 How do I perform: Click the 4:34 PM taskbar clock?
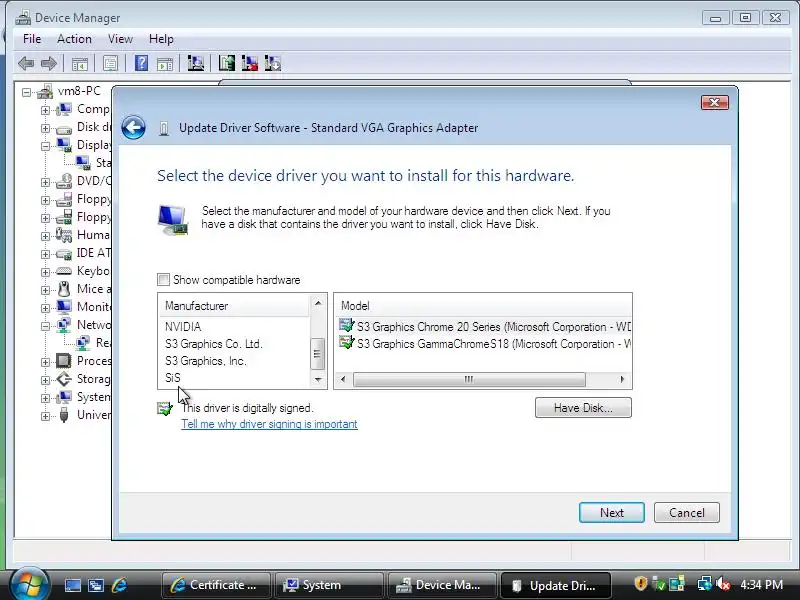tap(762, 585)
